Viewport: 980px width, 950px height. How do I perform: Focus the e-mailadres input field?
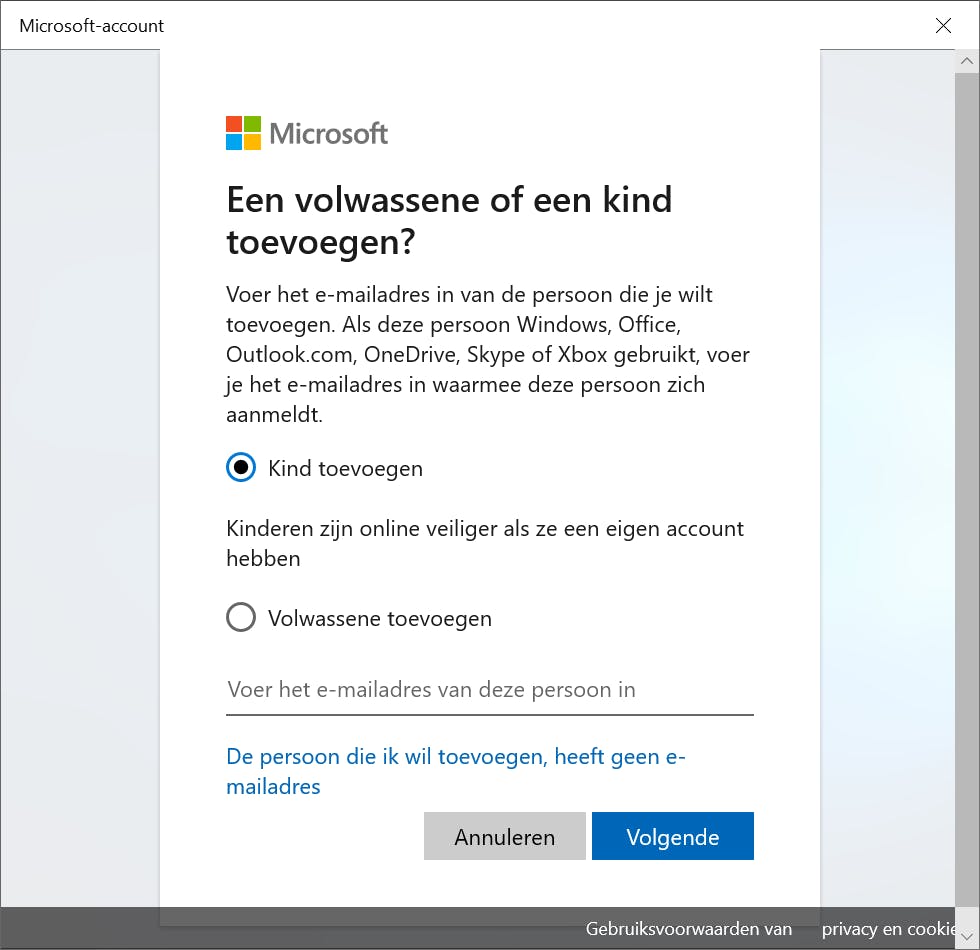[x=489, y=690]
